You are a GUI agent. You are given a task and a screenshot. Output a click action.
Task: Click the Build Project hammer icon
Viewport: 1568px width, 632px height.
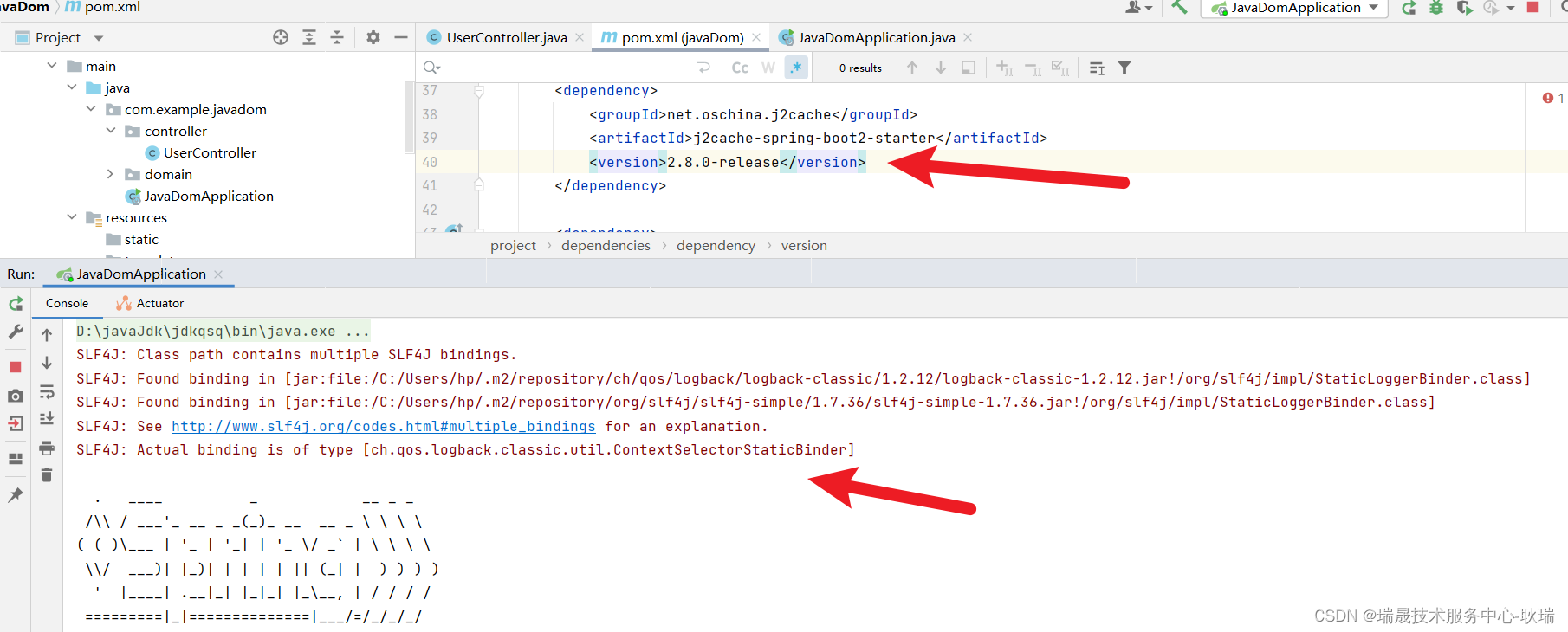coord(1179,7)
